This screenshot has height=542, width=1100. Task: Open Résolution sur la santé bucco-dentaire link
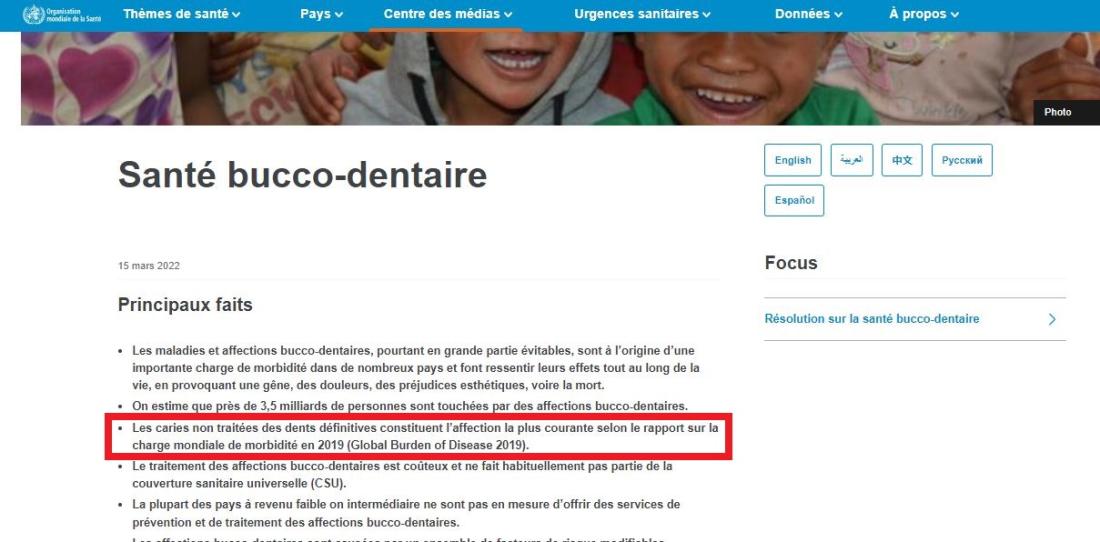coord(871,319)
